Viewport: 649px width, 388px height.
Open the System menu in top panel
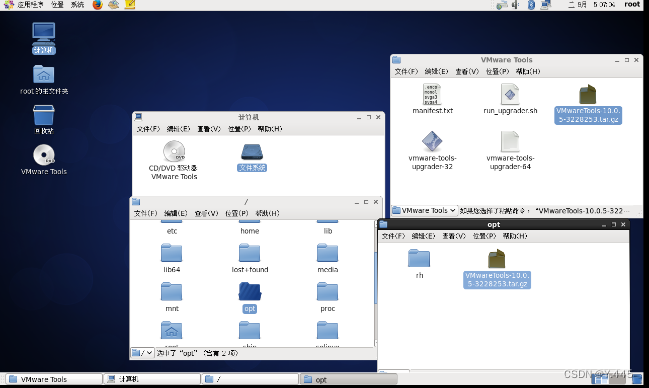pyautogui.click(x=77, y=5)
